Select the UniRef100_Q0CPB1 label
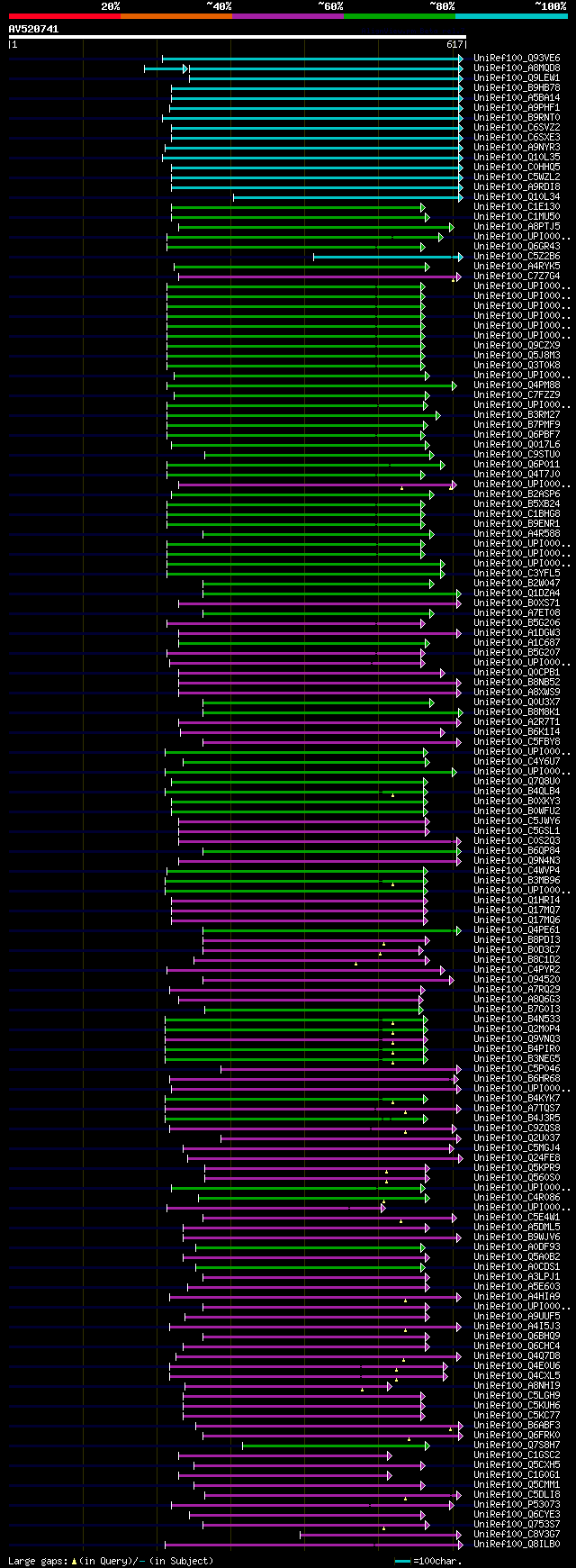The height and width of the screenshot is (1568, 576). tap(517, 673)
